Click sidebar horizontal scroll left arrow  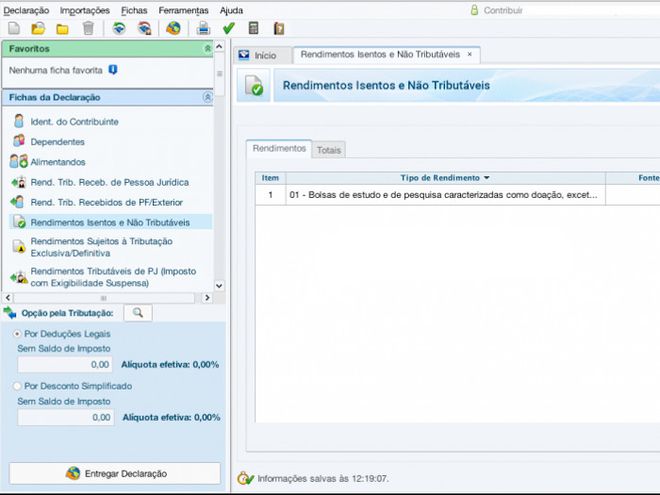(x=8, y=298)
